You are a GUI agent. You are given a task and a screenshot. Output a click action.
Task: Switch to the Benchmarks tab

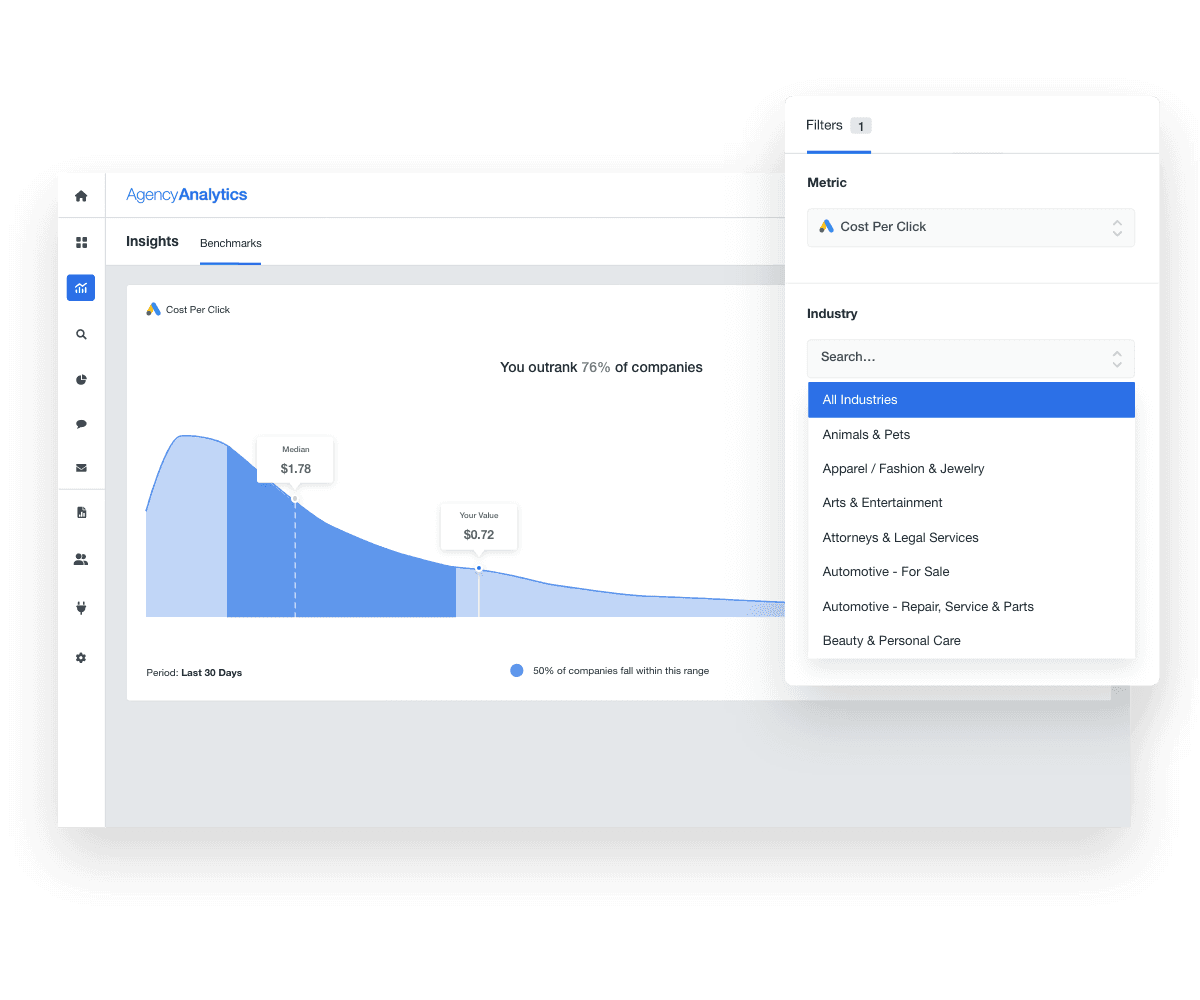click(x=230, y=243)
